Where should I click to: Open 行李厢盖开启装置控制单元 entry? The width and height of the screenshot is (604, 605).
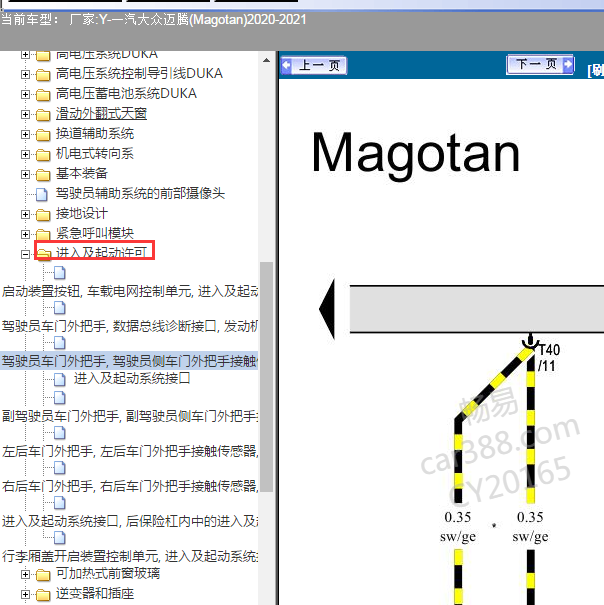[x=130, y=556]
